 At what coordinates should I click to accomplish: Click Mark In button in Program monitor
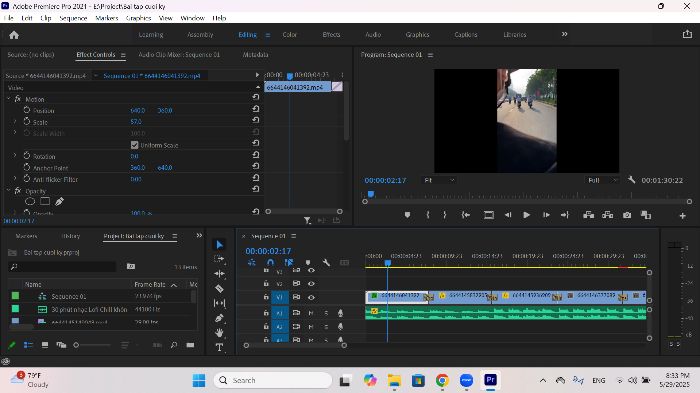click(x=428, y=215)
